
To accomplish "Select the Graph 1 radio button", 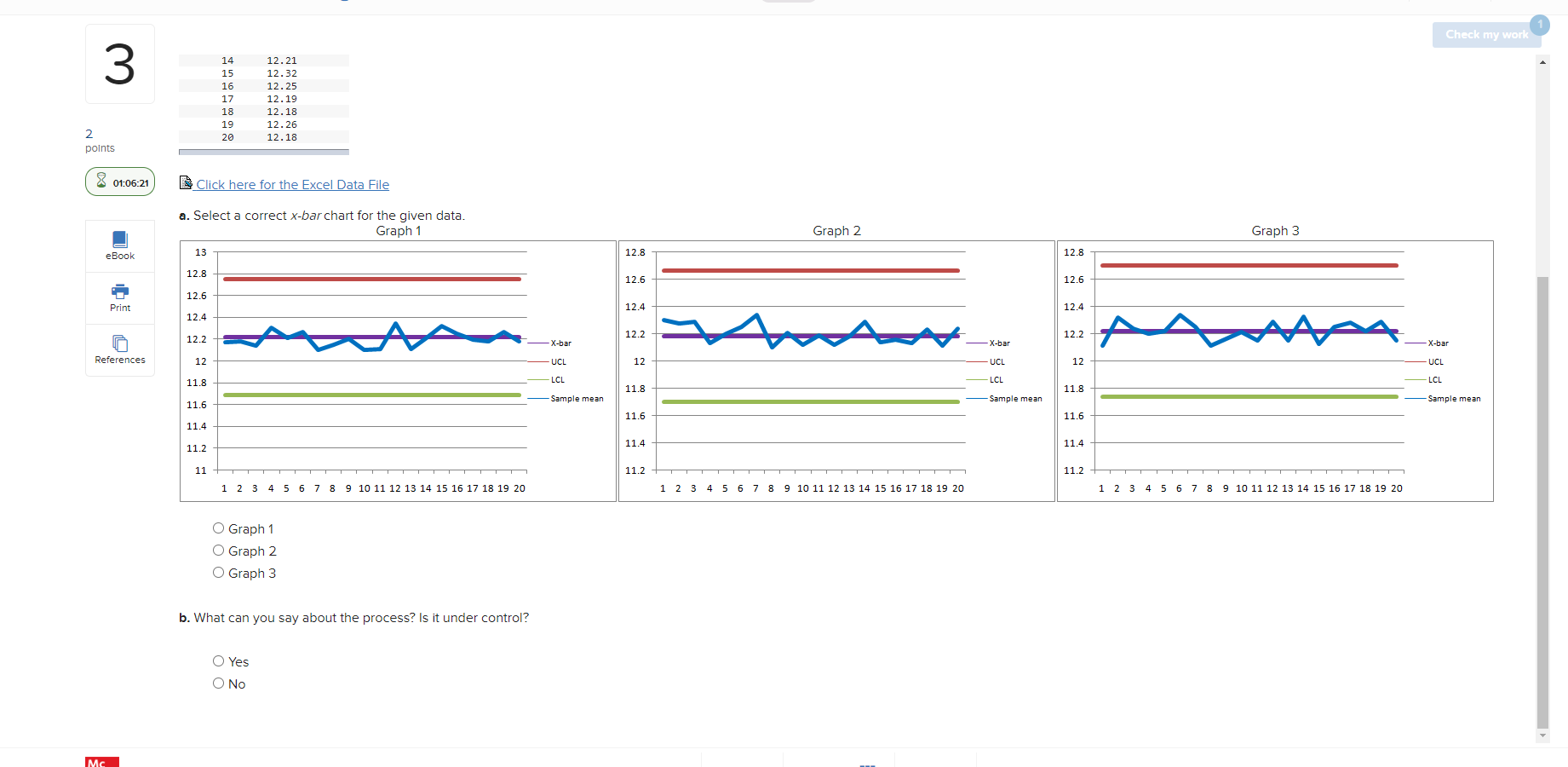I will pos(218,528).
